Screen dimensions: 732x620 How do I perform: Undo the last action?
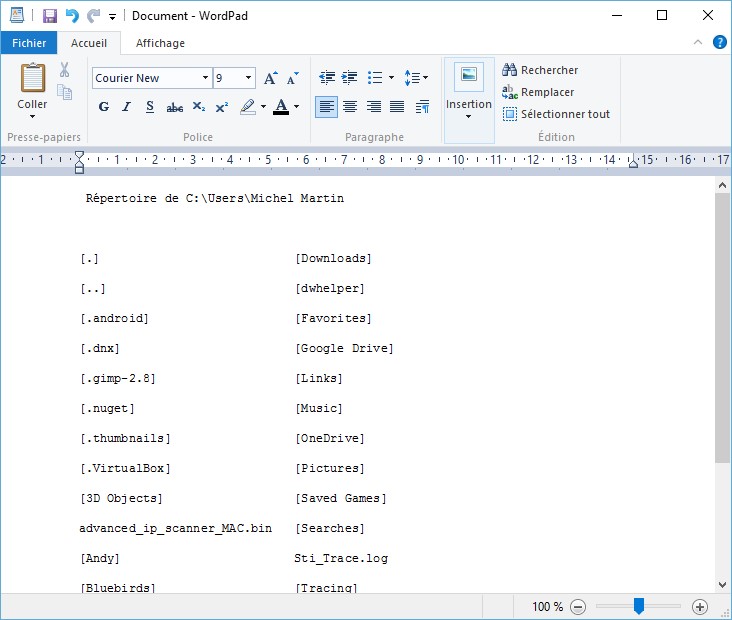point(72,16)
